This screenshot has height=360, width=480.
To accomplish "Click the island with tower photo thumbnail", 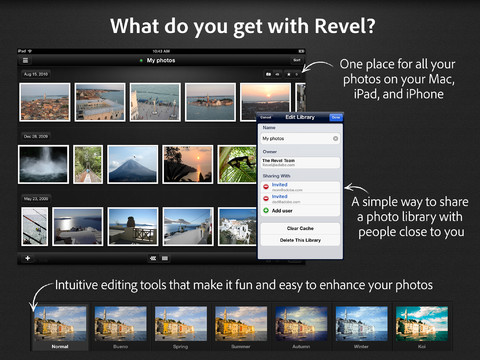I will pos(210,102).
